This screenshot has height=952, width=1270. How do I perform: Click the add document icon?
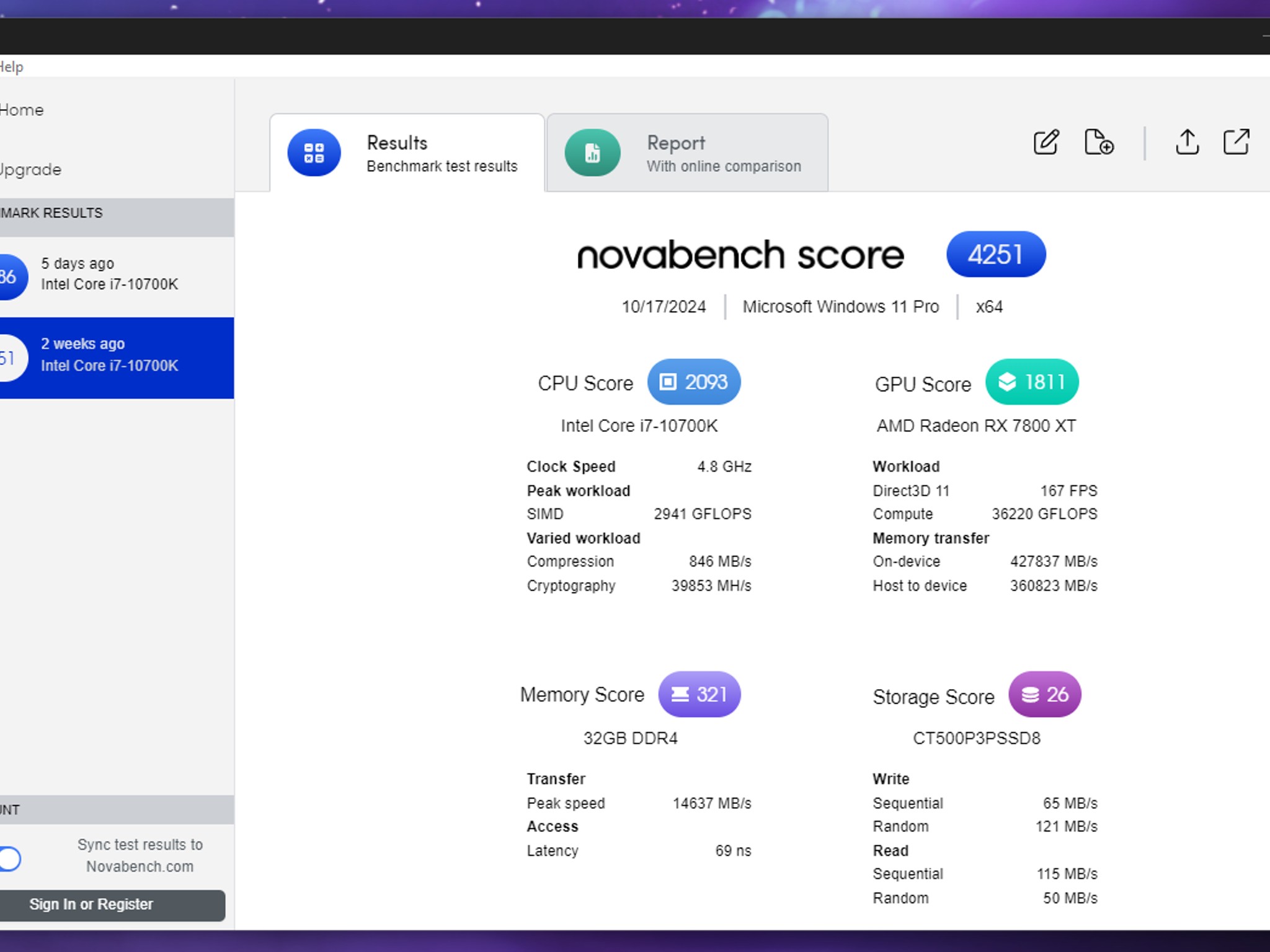[x=1099, y=142]
